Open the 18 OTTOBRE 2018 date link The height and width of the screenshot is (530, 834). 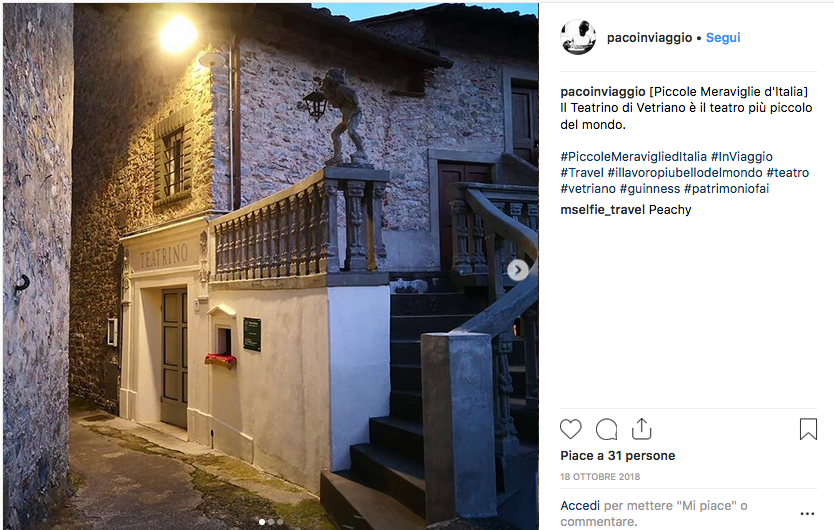[x=600, y=477]
